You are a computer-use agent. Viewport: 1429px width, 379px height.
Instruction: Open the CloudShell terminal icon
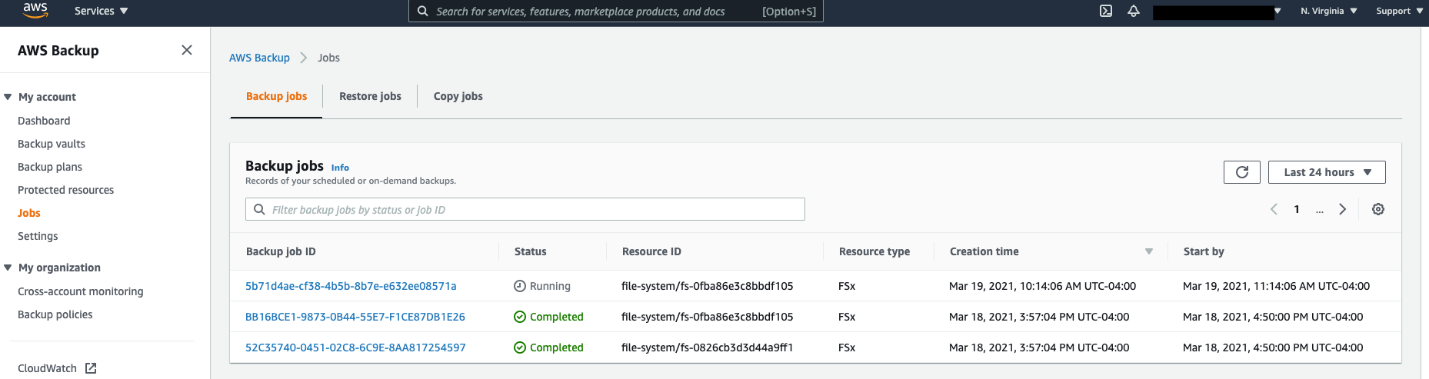[1106, 11]
